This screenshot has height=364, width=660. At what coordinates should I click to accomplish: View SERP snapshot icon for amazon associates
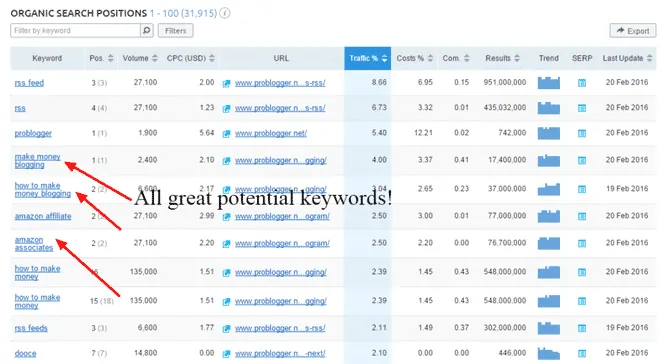[582, 243]
